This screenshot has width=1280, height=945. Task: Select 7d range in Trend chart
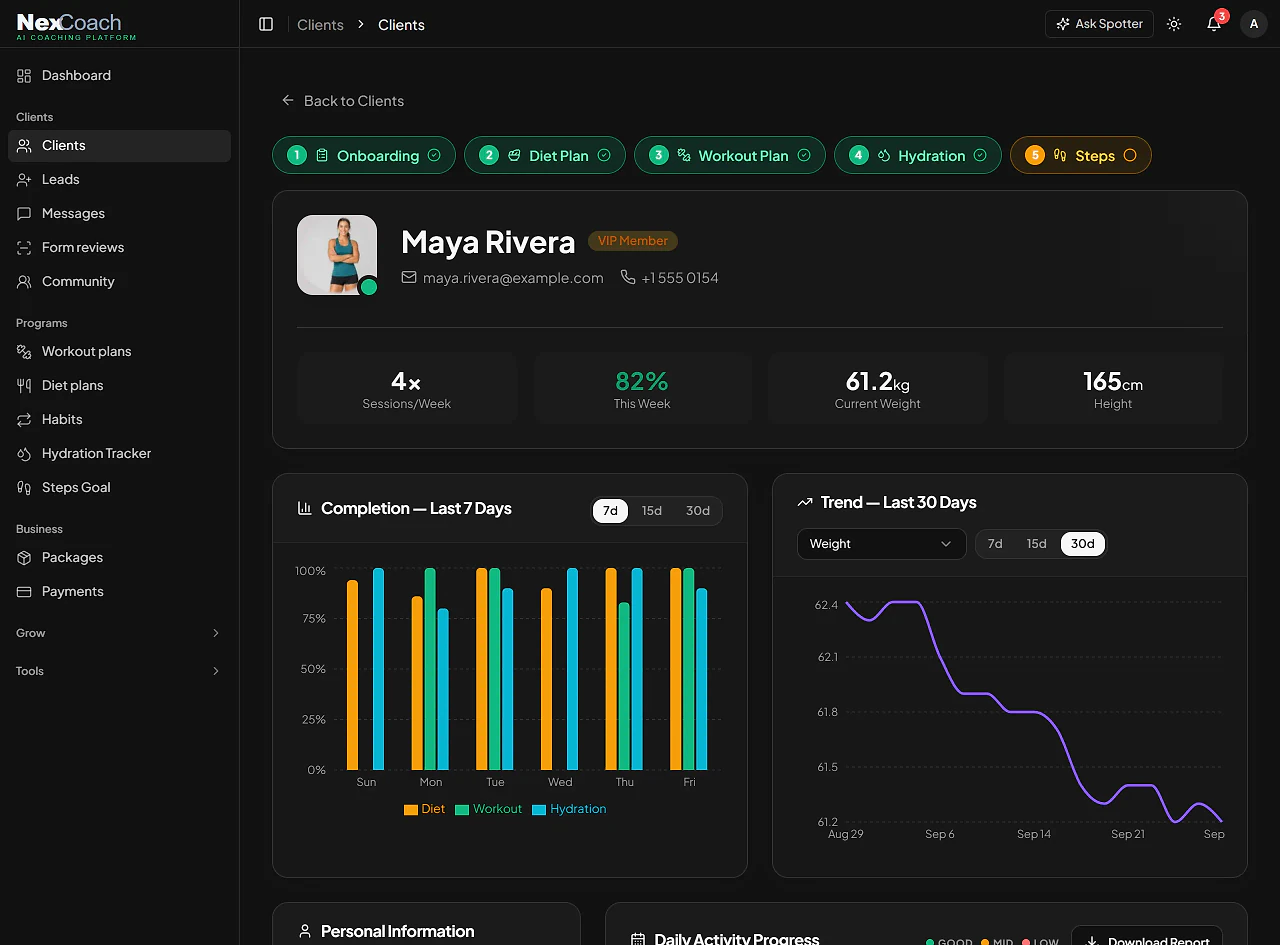(x=995, y=544)
